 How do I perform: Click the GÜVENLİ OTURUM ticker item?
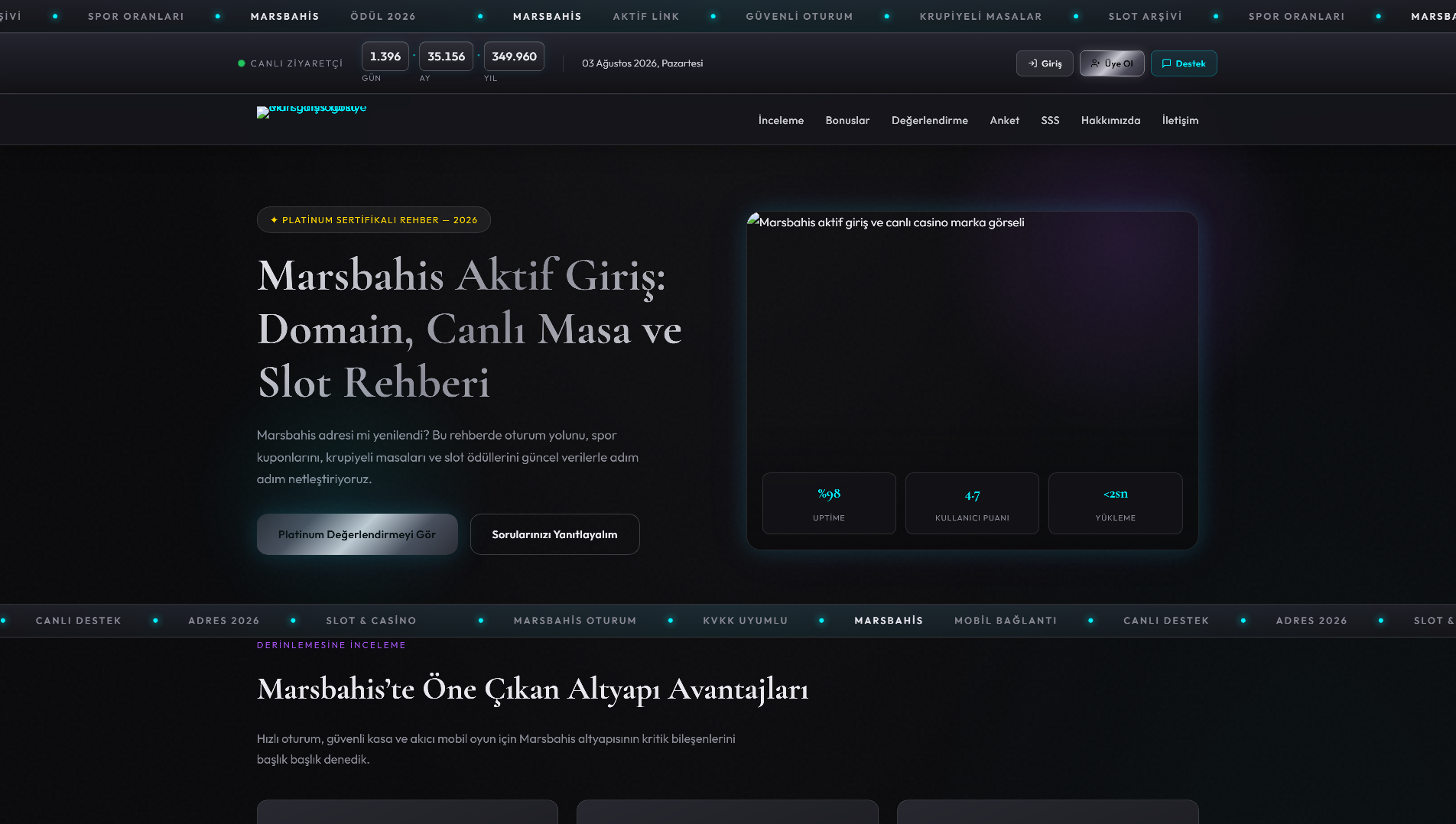point(799,16)
